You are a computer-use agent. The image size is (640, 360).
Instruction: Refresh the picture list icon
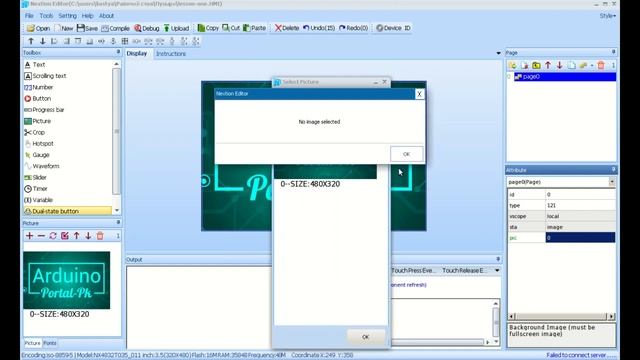(x=53, y=236)
